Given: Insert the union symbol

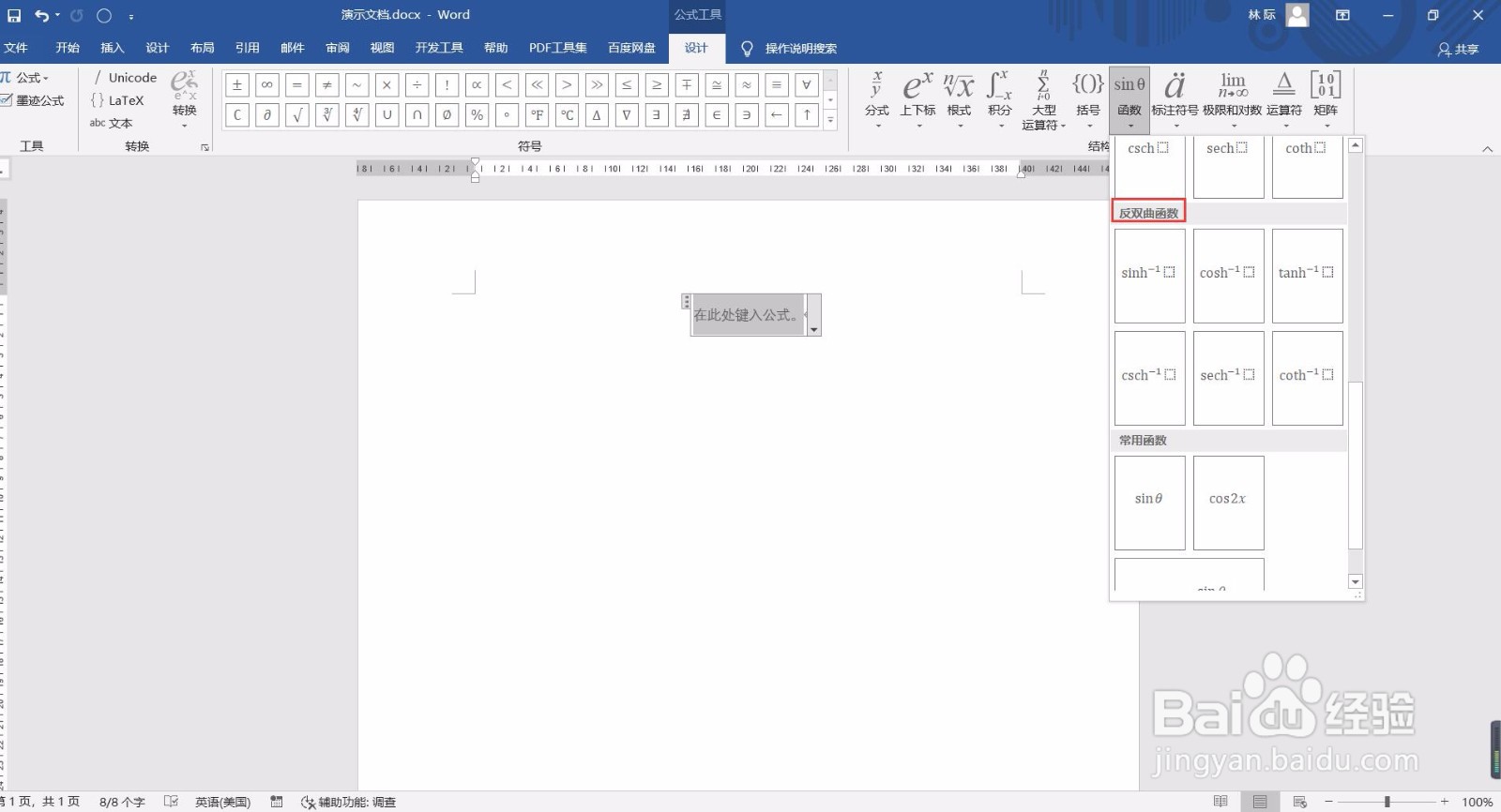Looking at the screenshot, I should pyautogui.click(x=387, y=115).
